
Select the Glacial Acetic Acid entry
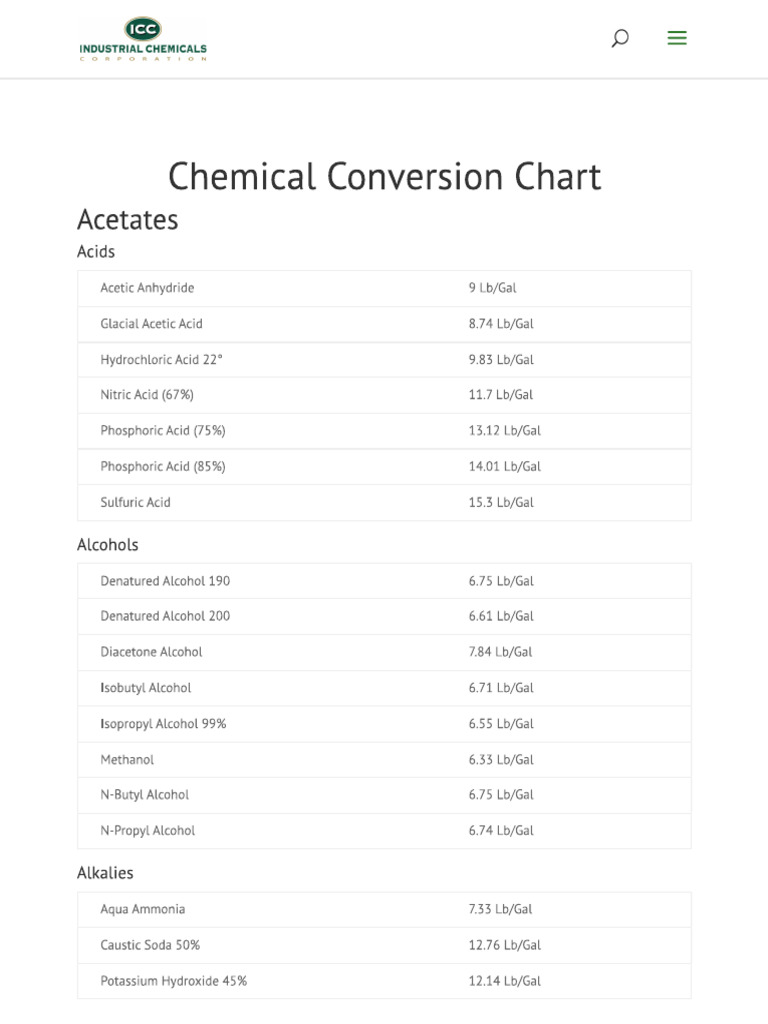click(x=152, y=324)
